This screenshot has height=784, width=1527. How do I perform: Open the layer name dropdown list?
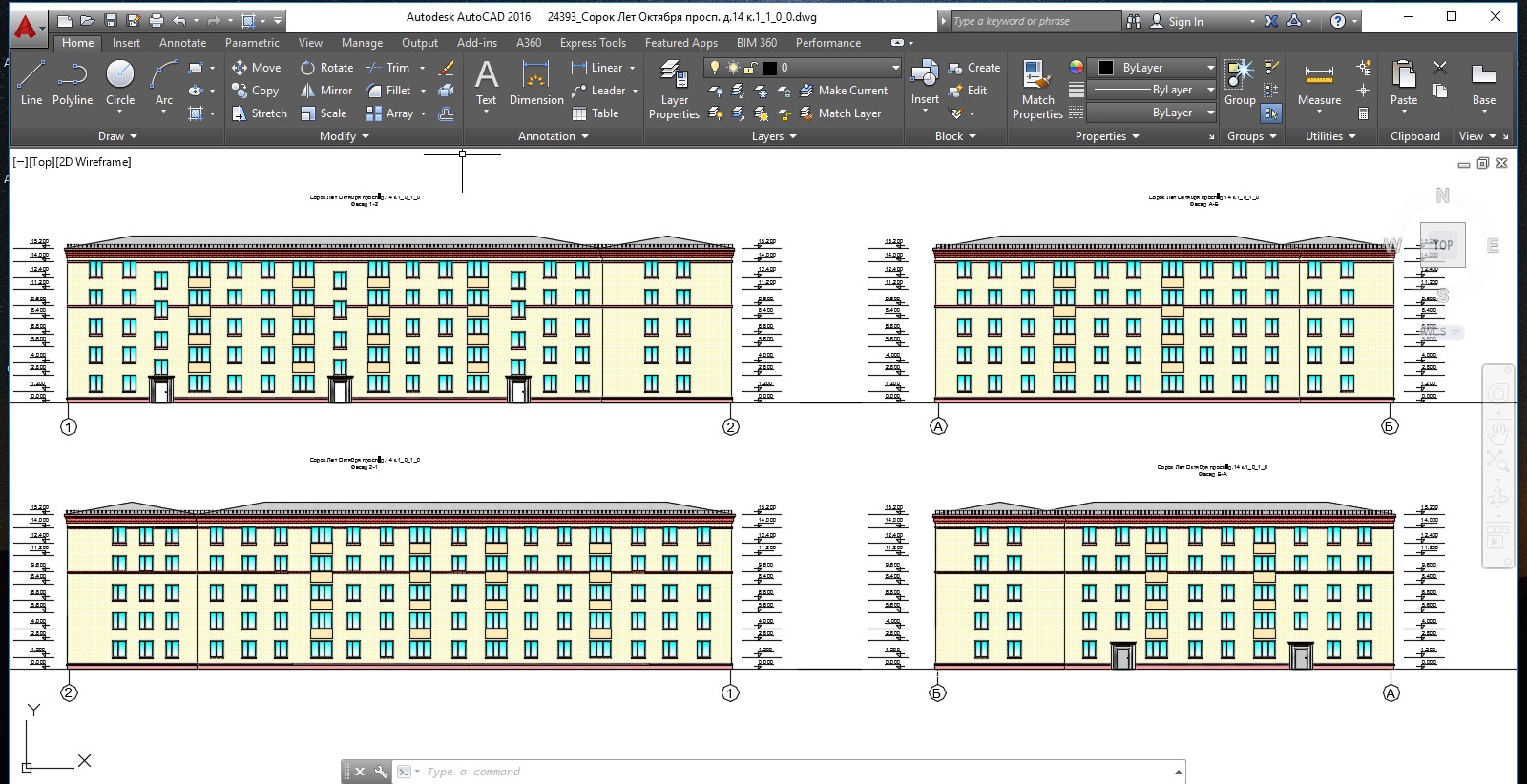[x=803, y=68]
